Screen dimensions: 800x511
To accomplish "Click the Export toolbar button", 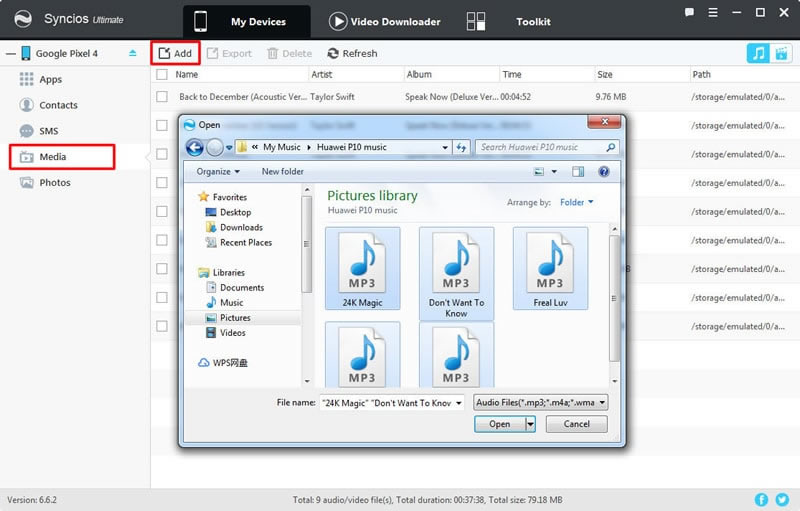I will 229,53.
